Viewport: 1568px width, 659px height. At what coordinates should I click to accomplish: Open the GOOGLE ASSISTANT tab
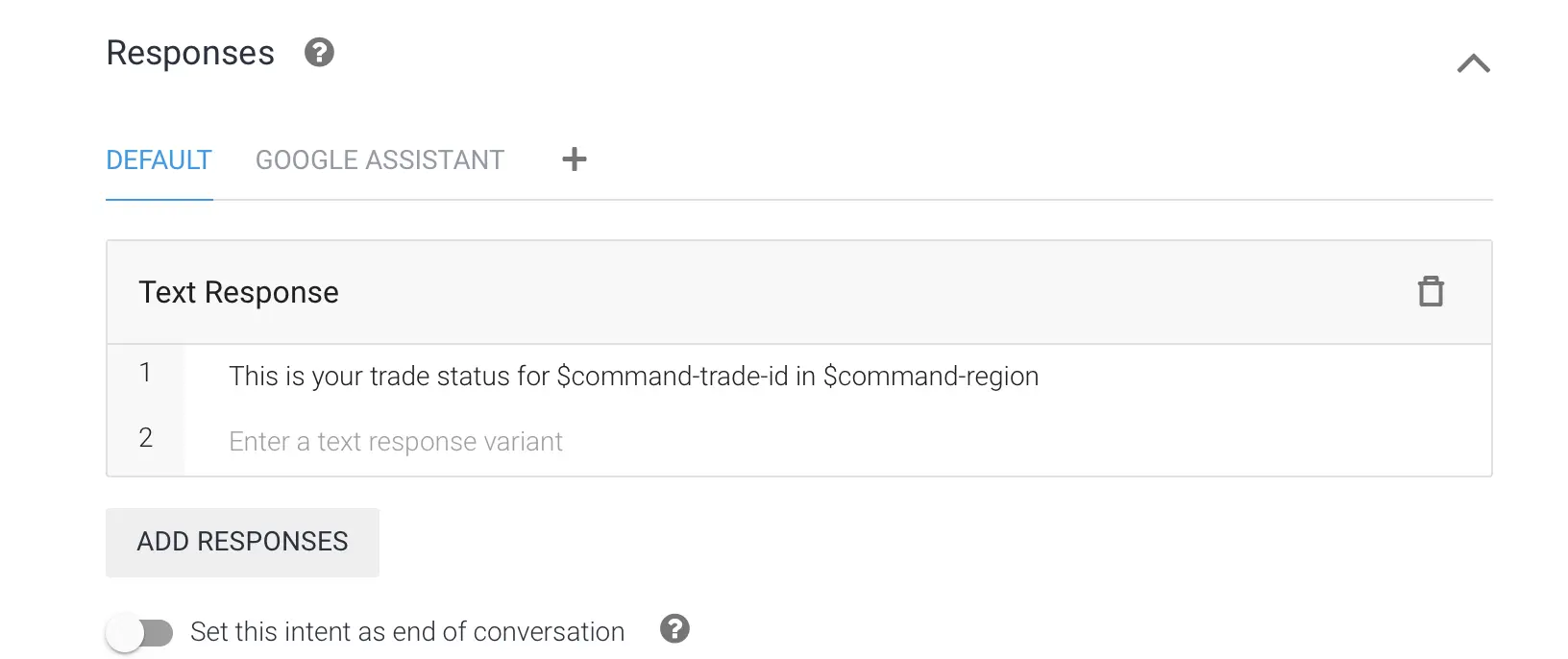point(380,160)
